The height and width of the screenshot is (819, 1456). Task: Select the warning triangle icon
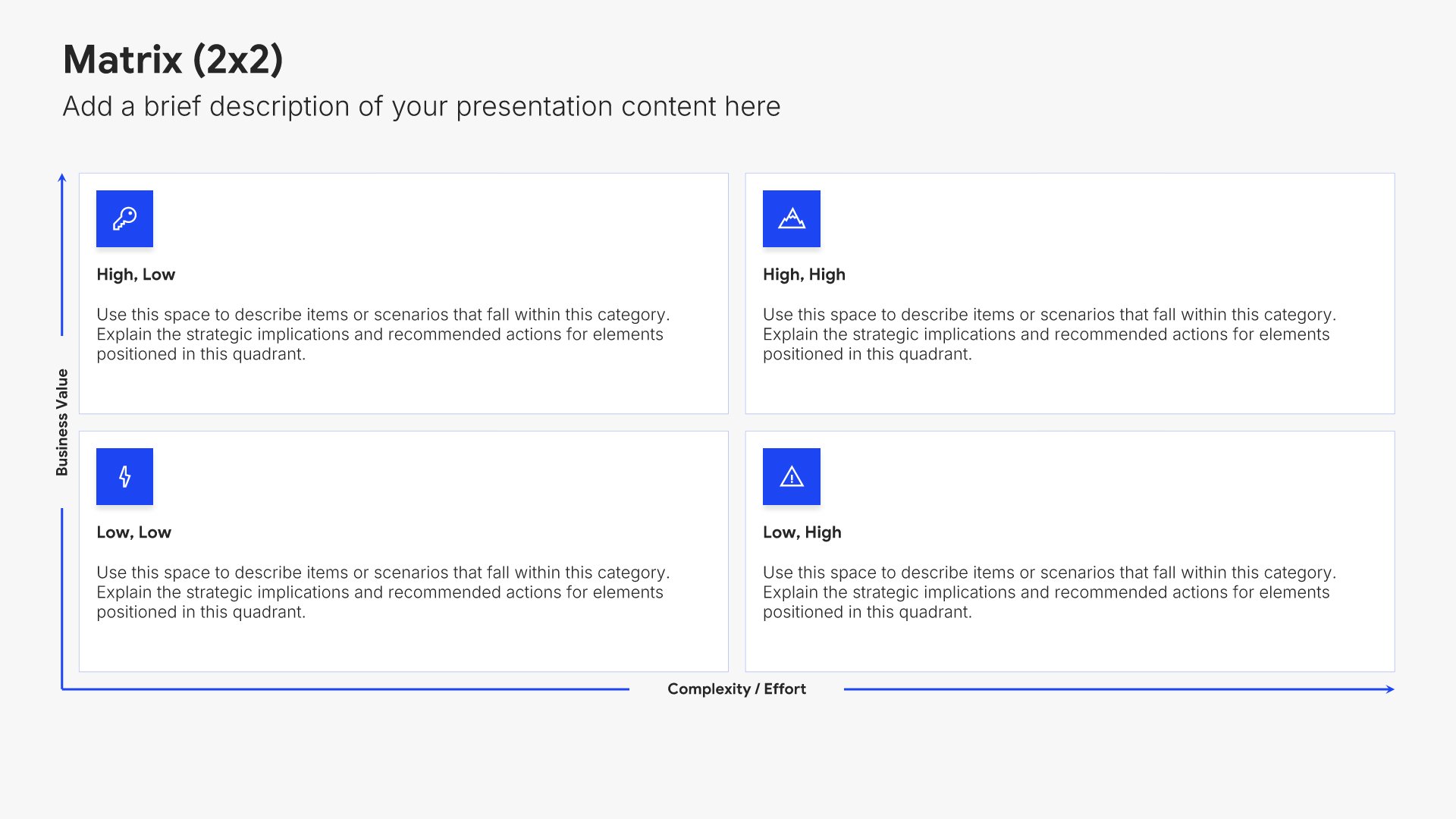tap(792, 476)
